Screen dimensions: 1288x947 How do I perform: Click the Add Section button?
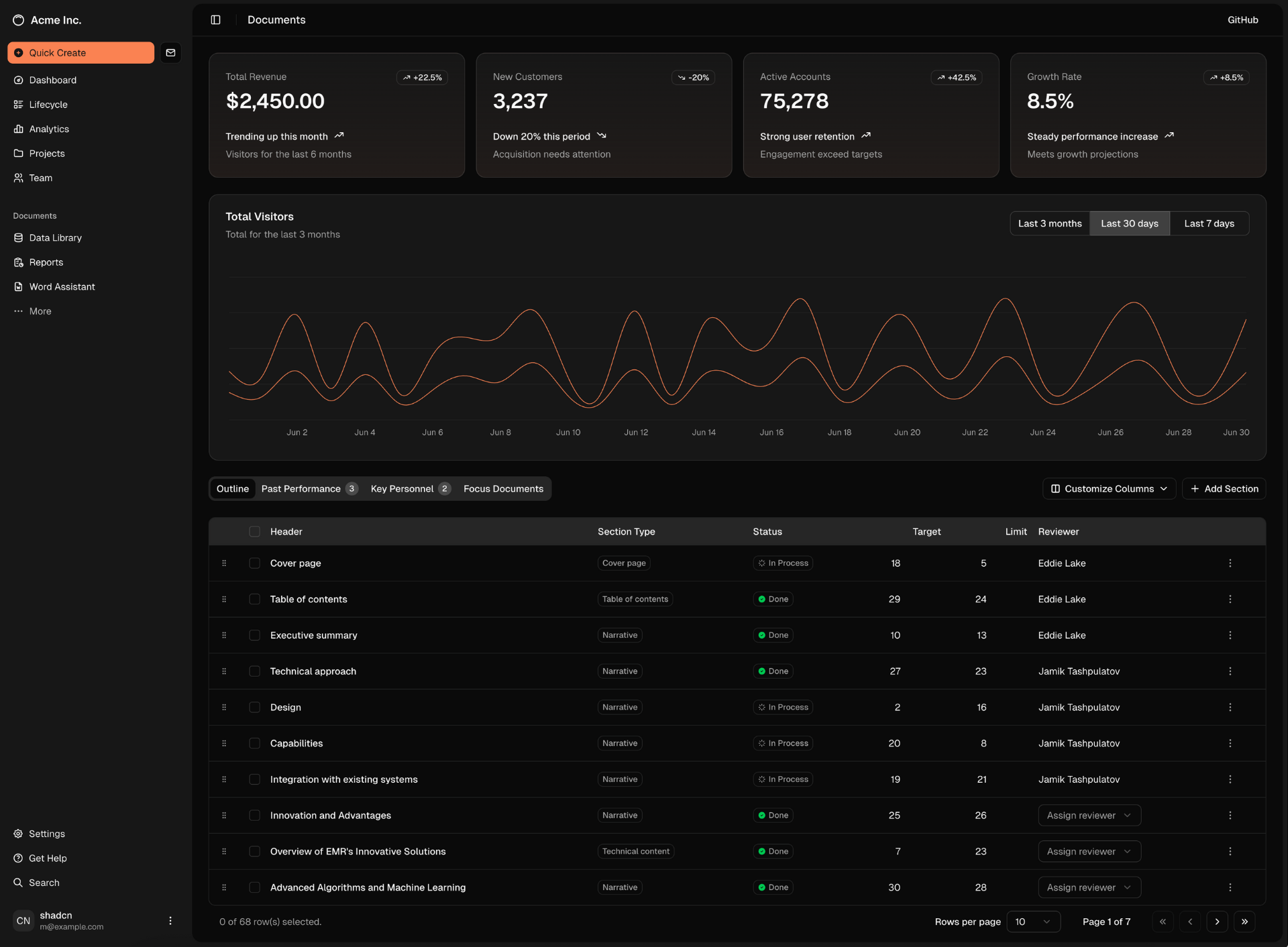click(1224, 489)
